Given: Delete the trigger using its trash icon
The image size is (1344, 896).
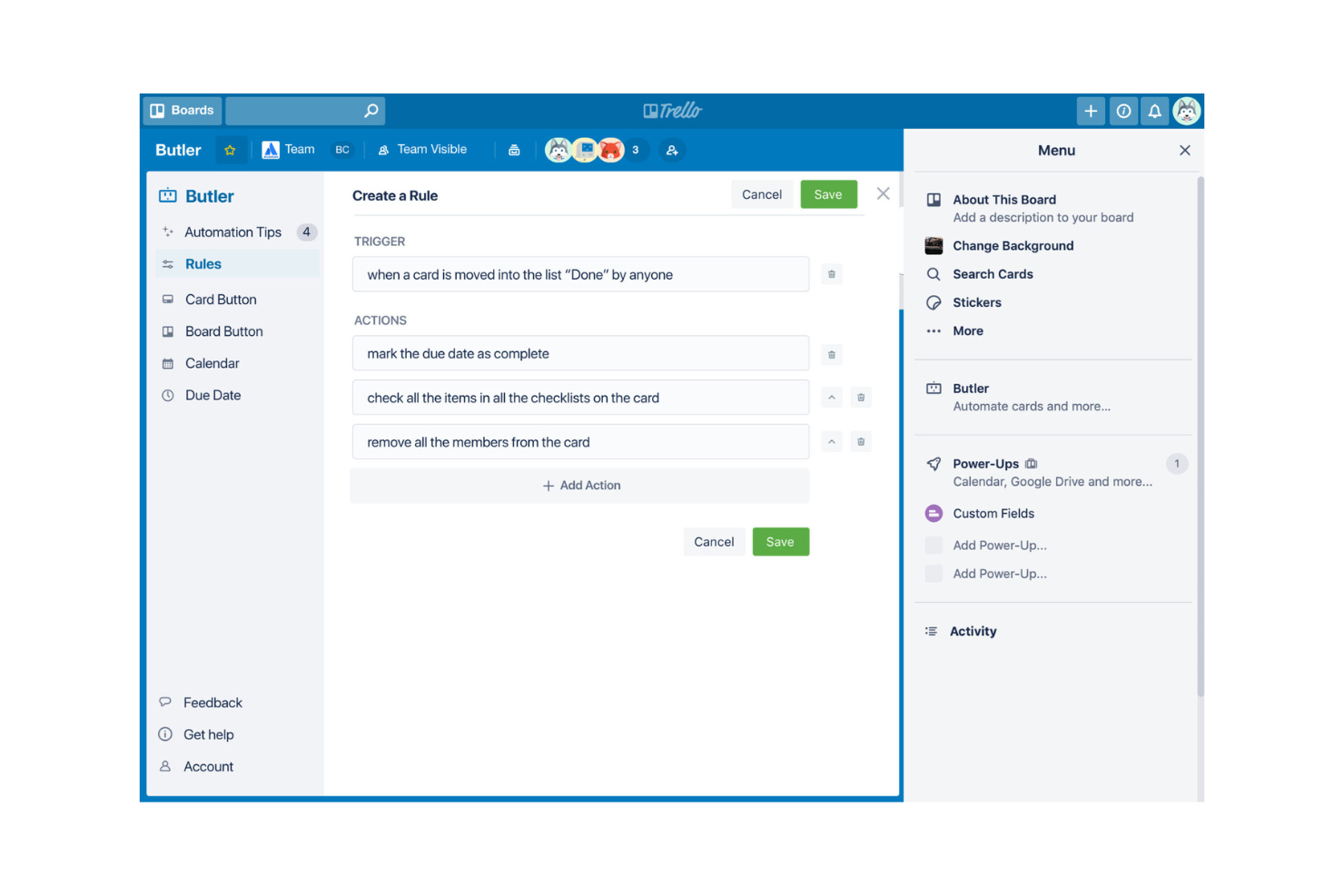Looking at the screenshot, I should [x=831, y=273].
